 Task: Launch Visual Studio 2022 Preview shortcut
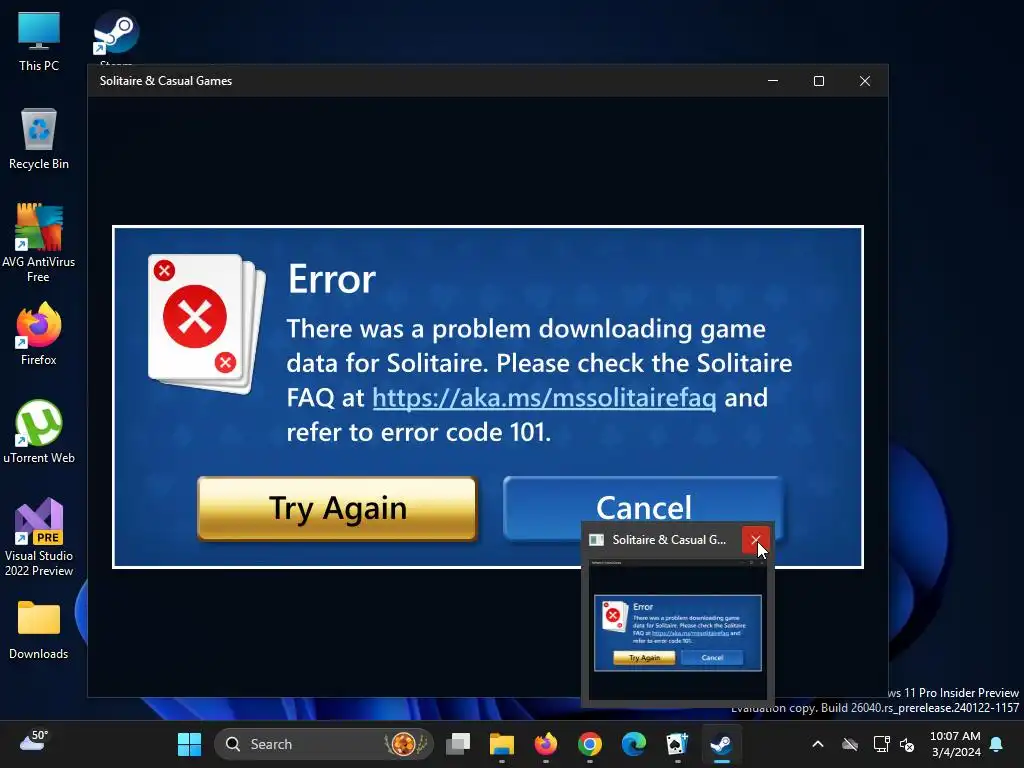pyautogui.click(x=39, y=537)
